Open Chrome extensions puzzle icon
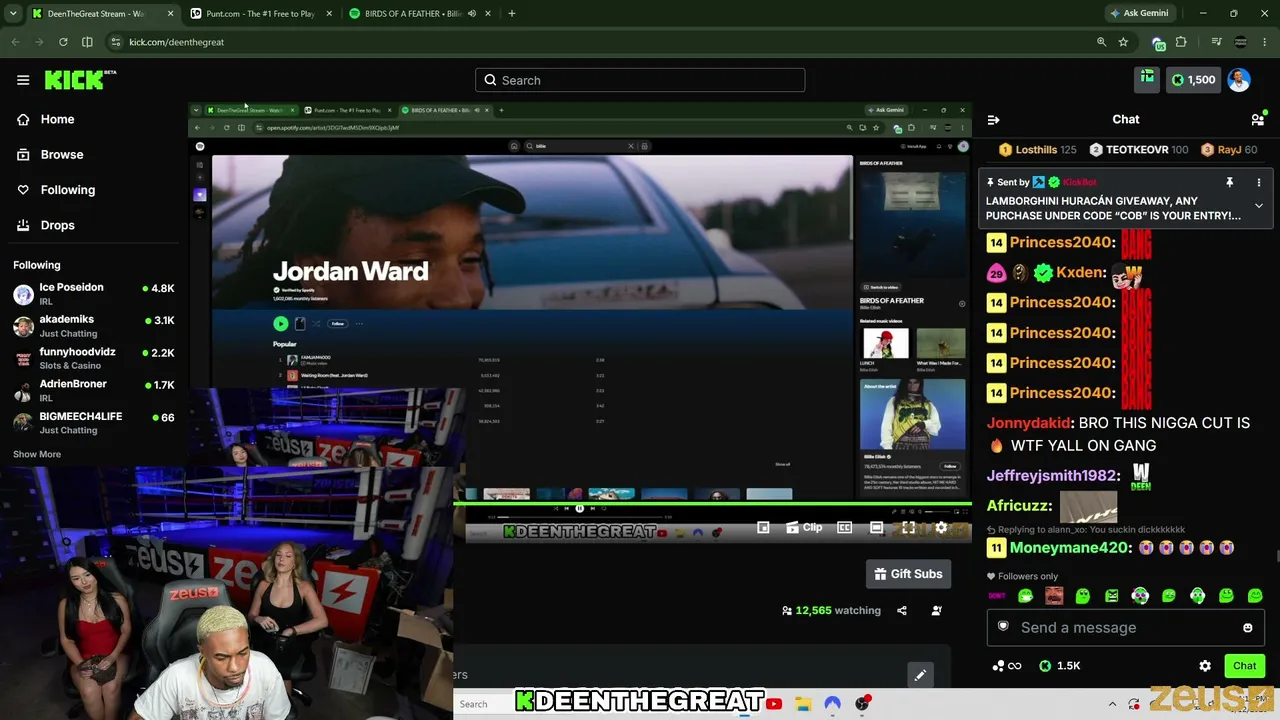 tap(1181, 42)
